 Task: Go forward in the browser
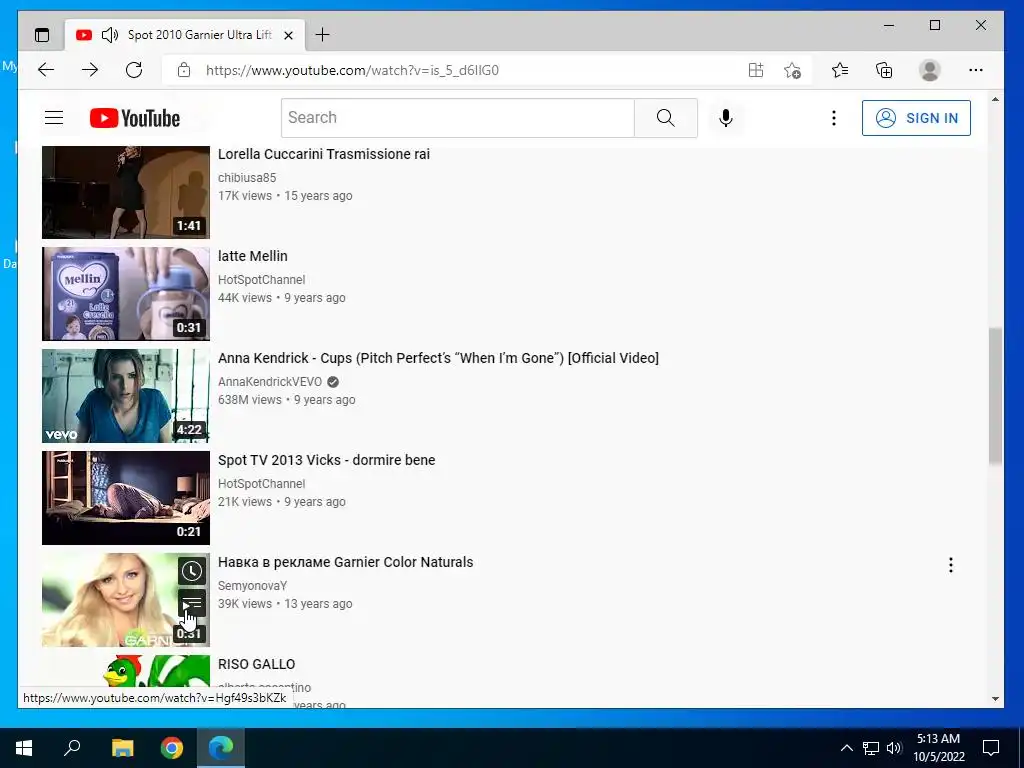[x=89, y=70]
